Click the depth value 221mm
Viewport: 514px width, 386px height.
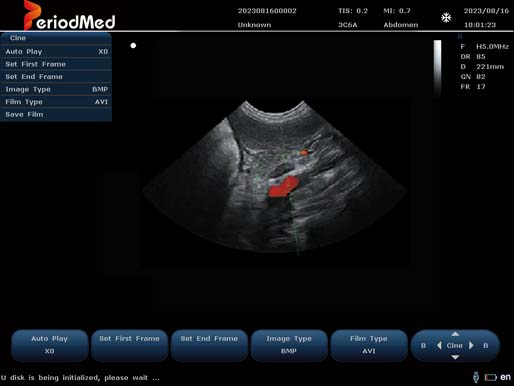click(x=490, y=67)
